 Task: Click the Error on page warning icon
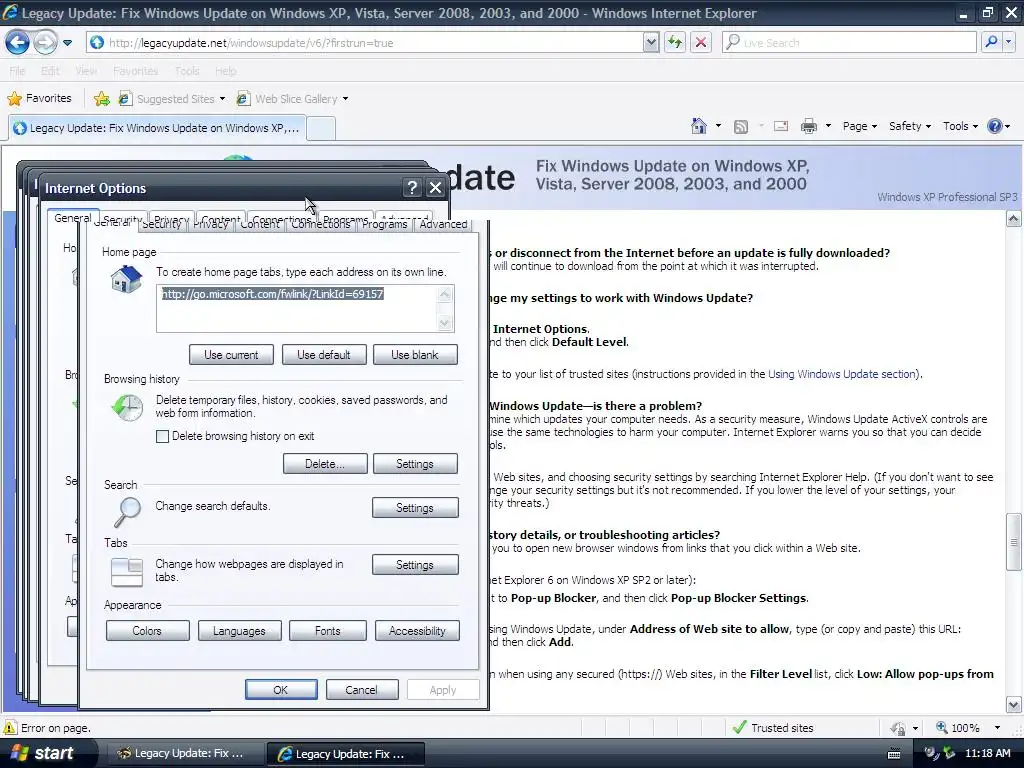pos(10,728)
